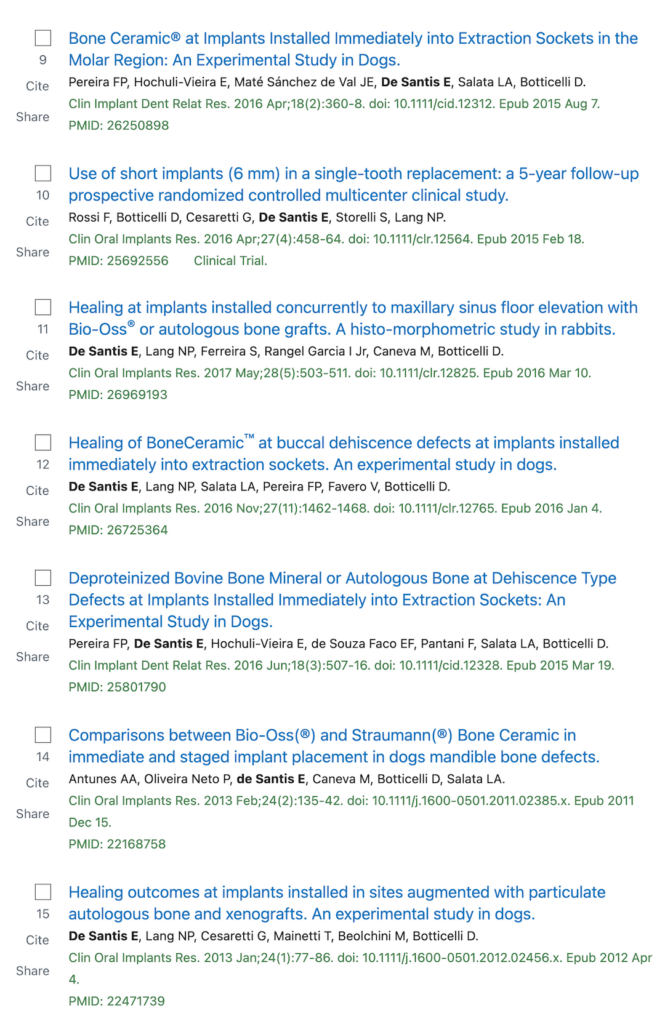The image size is (665, 1024).
Task: Mark the checkbox for result 12
Action: 43,442
